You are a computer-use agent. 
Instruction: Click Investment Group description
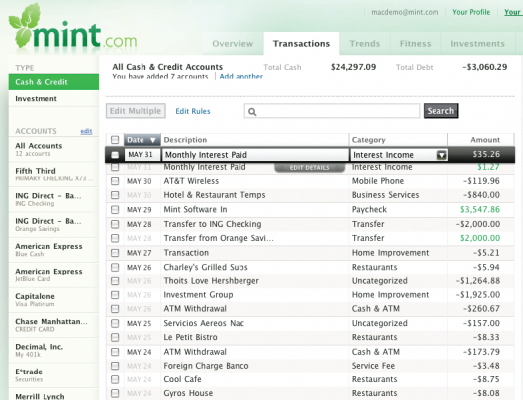coord(198,295)
